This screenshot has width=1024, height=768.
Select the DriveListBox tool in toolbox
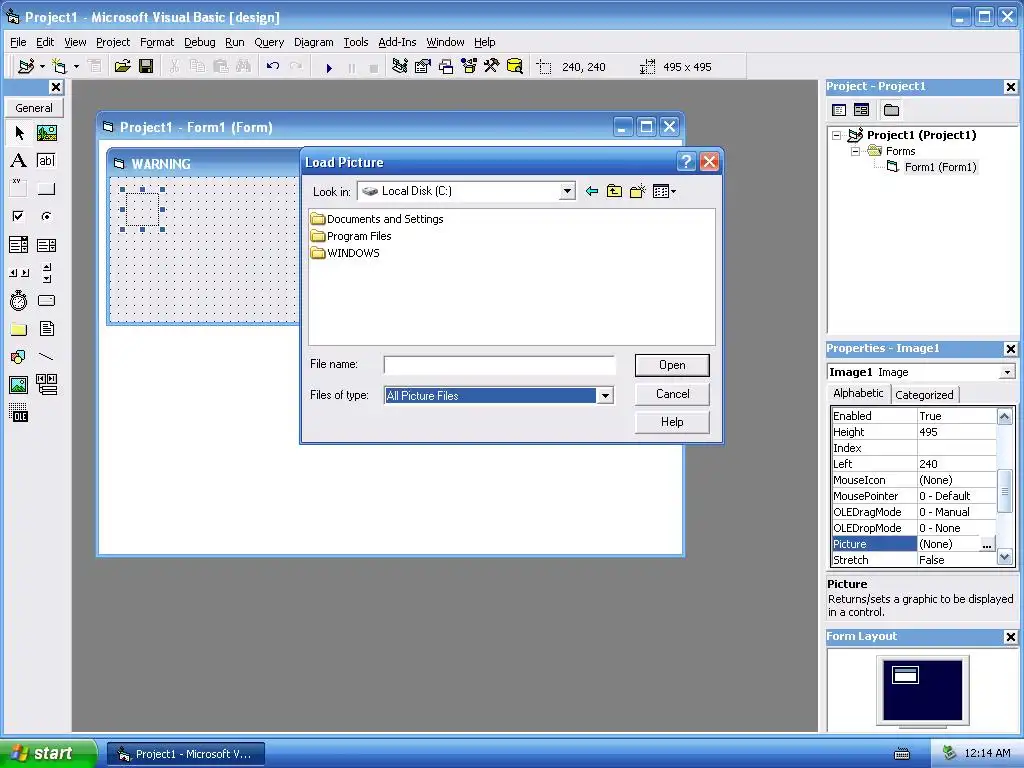click(46, 300)
